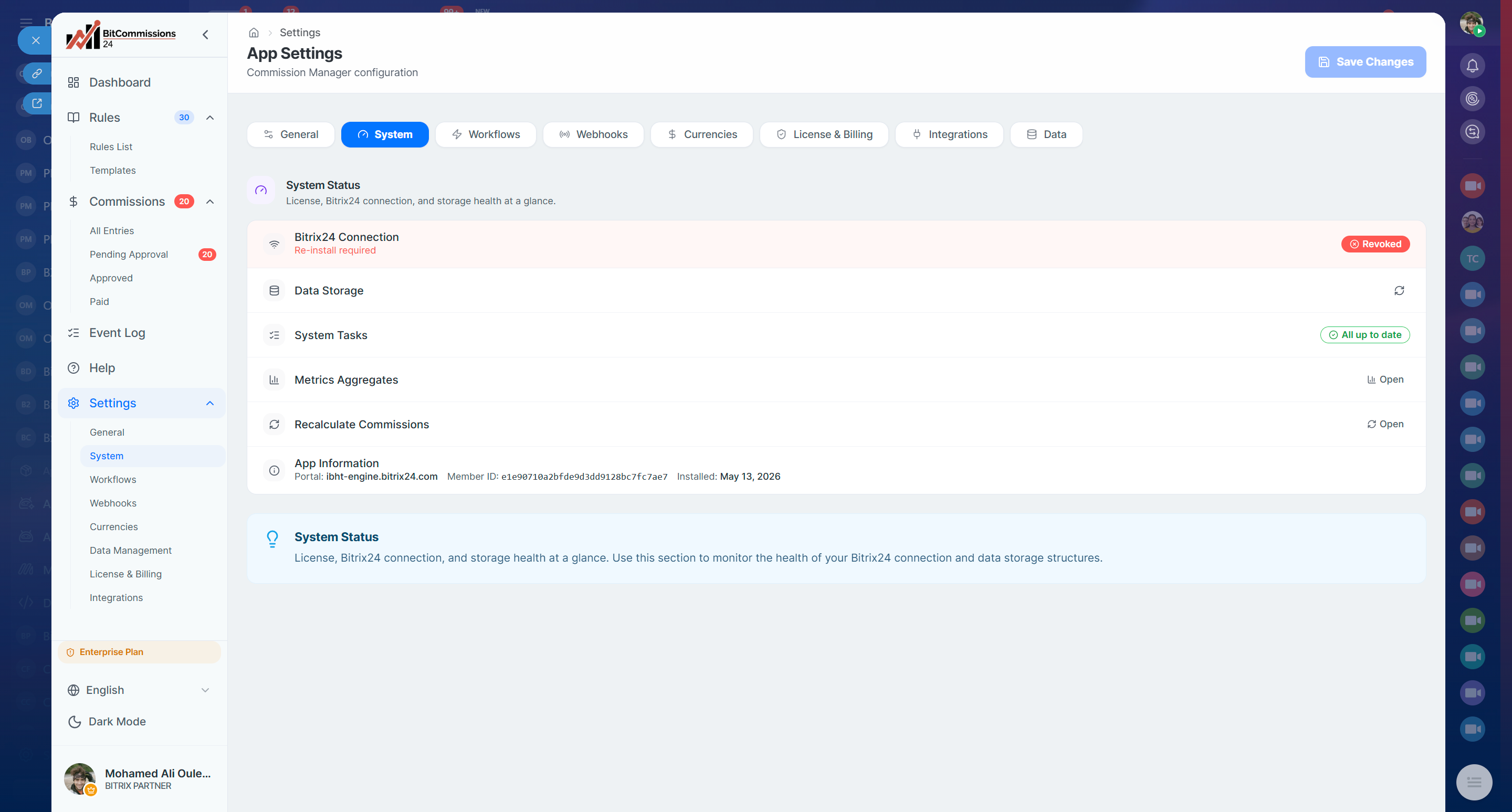Screen dimensions: 1512x812
Task: Click the Bitrix24 Connection wifi icon
Action: pos(274,244)
